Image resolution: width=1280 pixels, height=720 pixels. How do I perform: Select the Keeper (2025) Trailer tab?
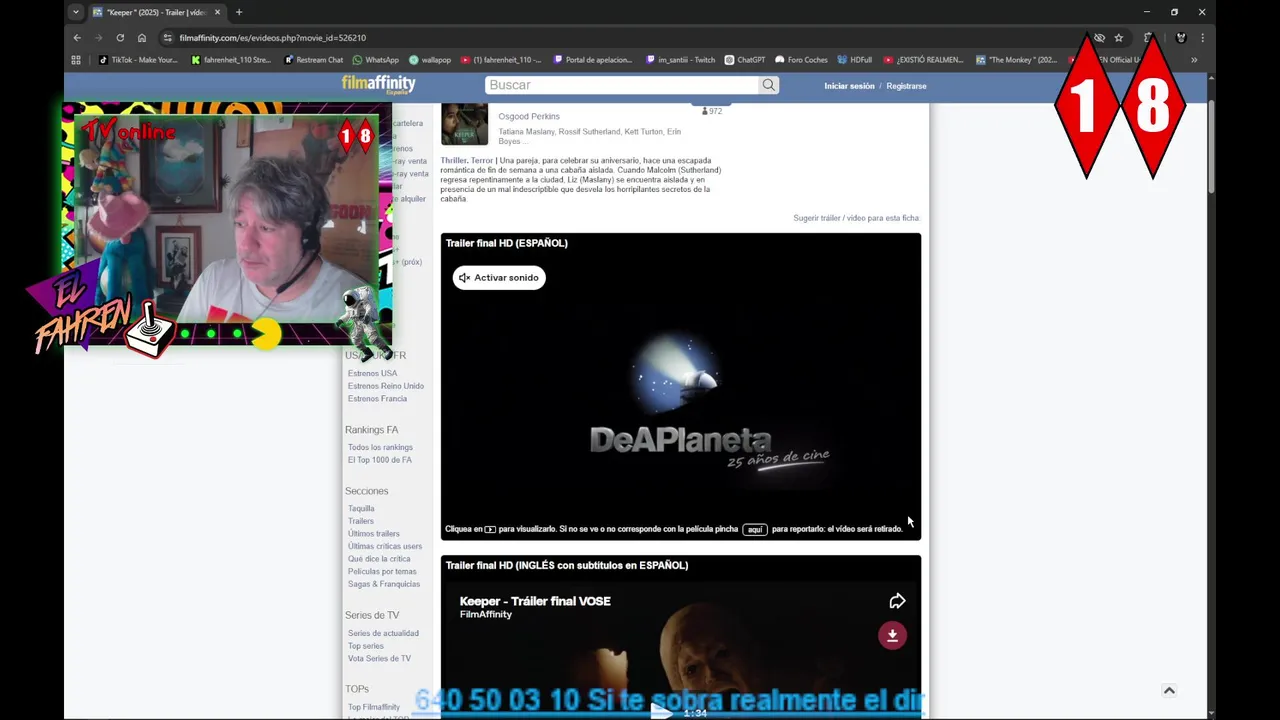[x=157, y=12]
